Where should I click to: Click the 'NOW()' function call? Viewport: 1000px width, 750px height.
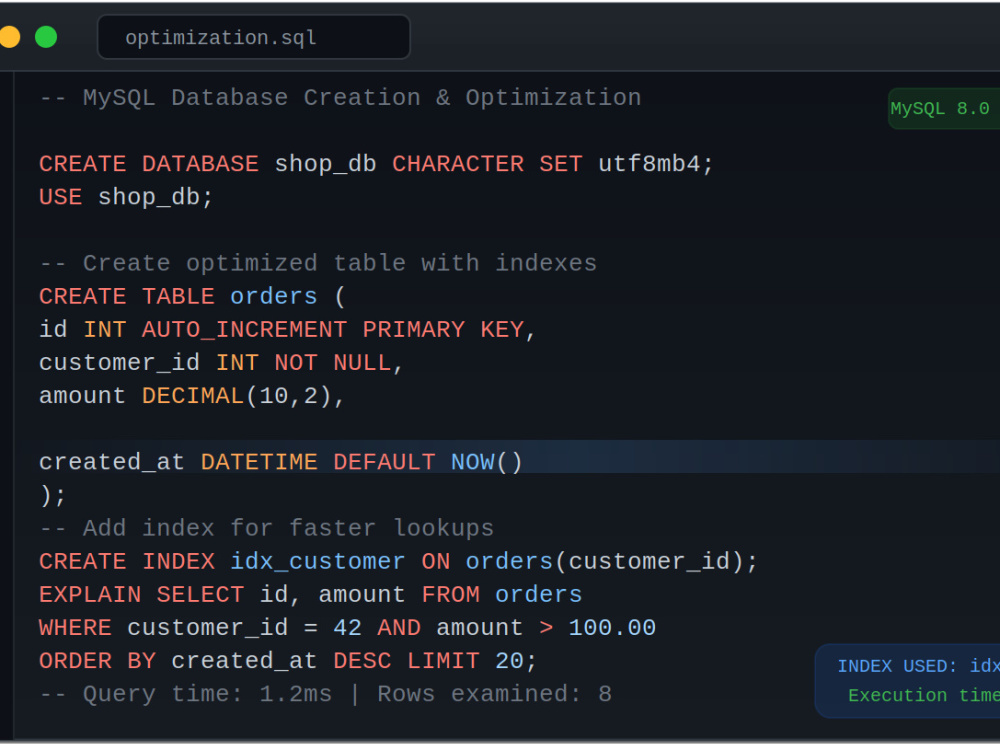pyautogui.click(x=487, y=462)
